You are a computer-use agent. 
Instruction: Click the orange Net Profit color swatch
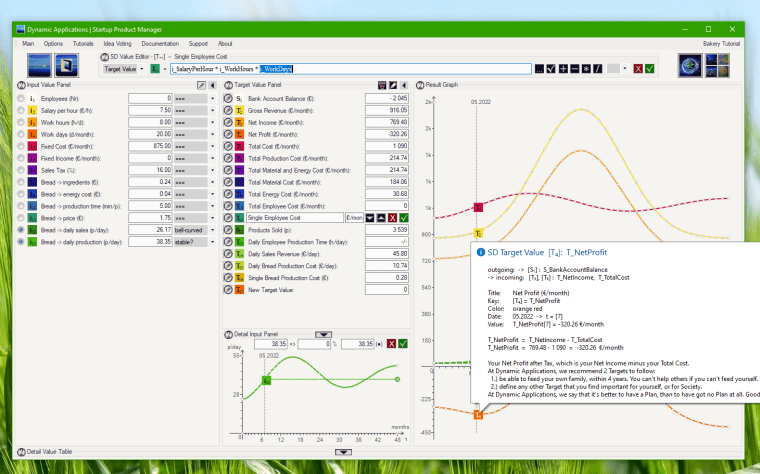(240, 133)
